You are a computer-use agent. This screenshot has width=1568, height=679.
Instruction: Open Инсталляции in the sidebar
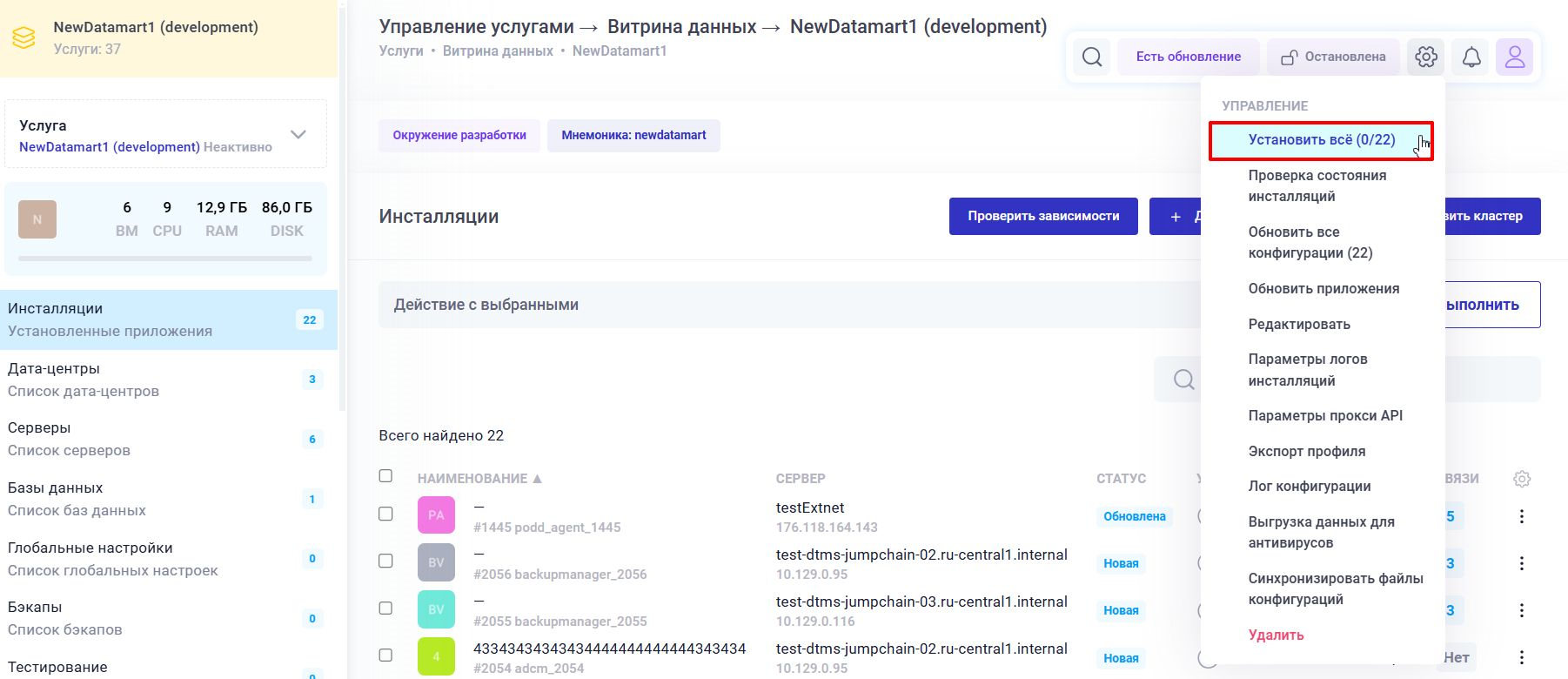[169, 319]
